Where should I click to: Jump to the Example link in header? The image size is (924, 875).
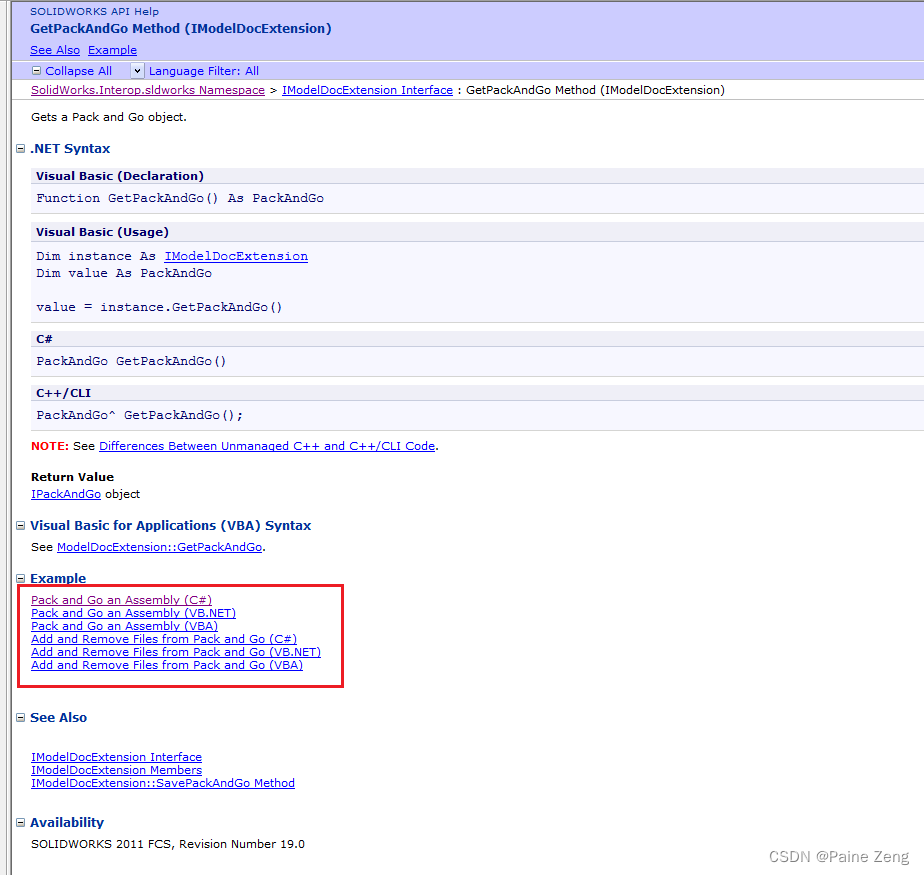pyautogui.click(x=113, y=50)
